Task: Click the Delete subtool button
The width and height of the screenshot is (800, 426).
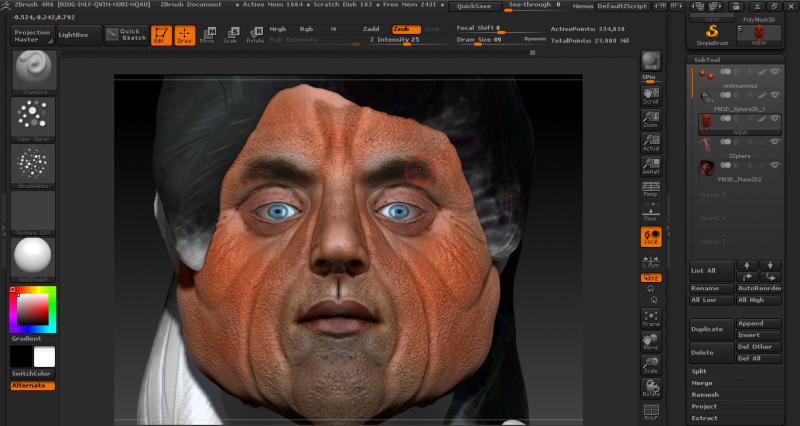Action: click(711, 353)
